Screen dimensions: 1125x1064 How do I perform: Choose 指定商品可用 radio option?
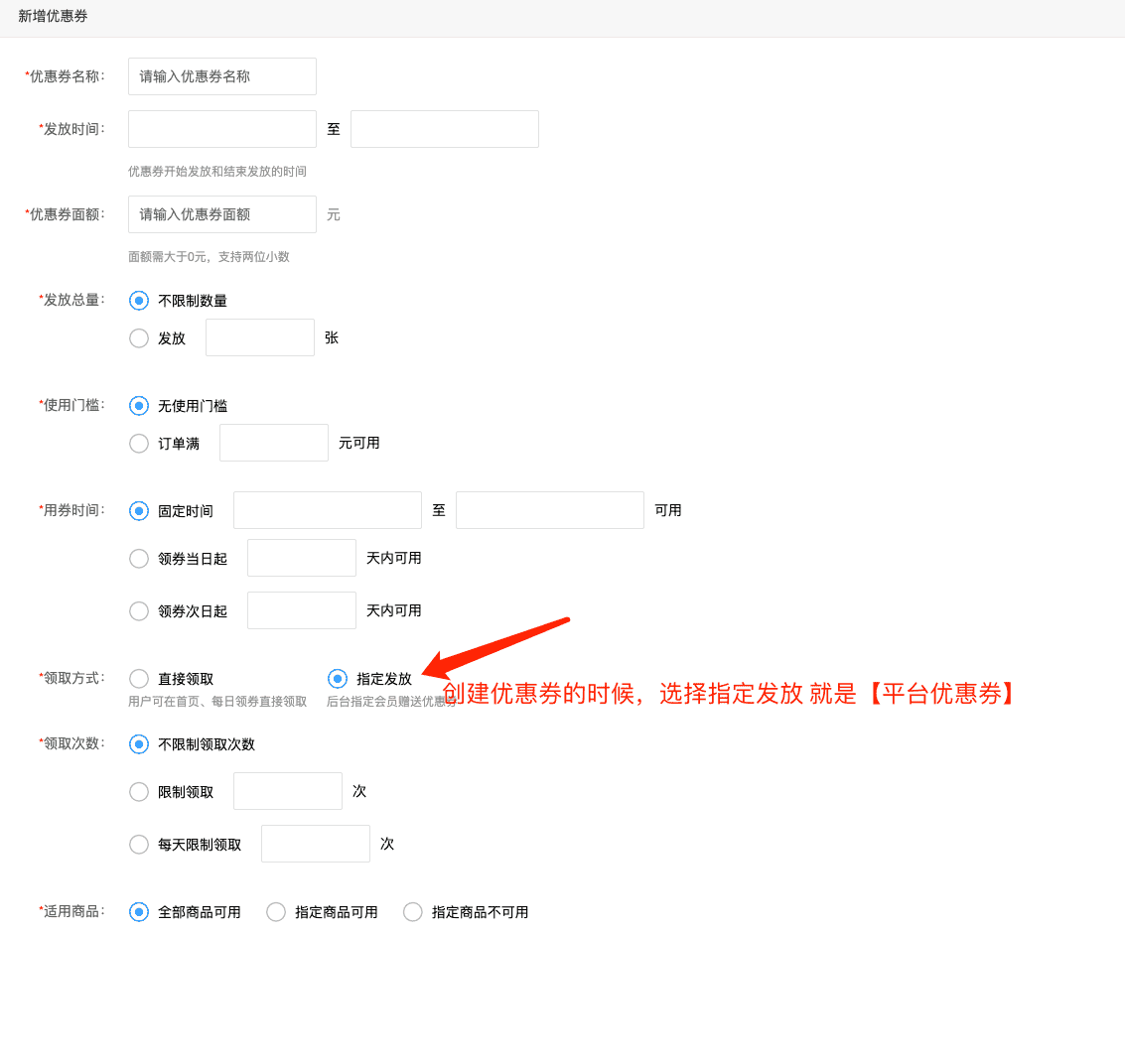point(276,912)
